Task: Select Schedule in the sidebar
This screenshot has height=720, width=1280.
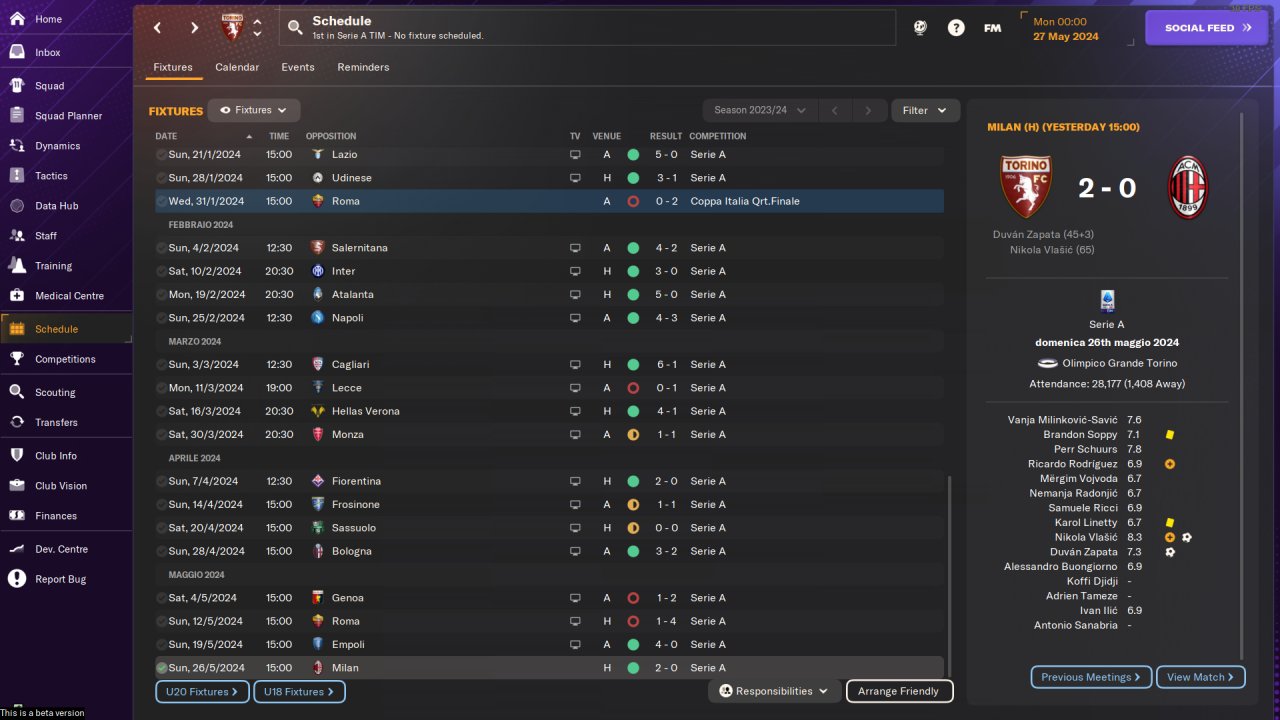Action: click(x=56, y=329)
